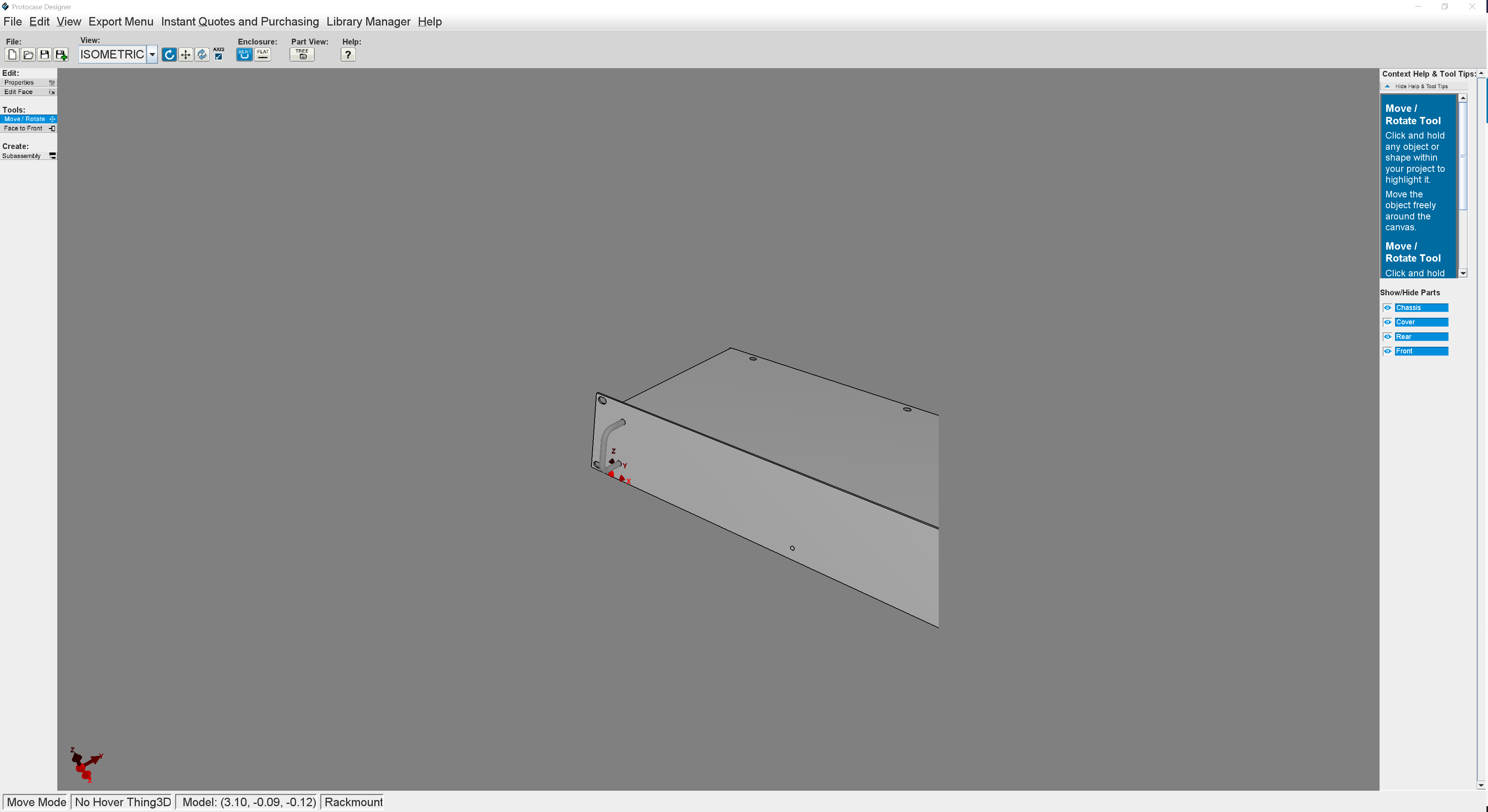Click the New file icon

click(x=12, y=54)
